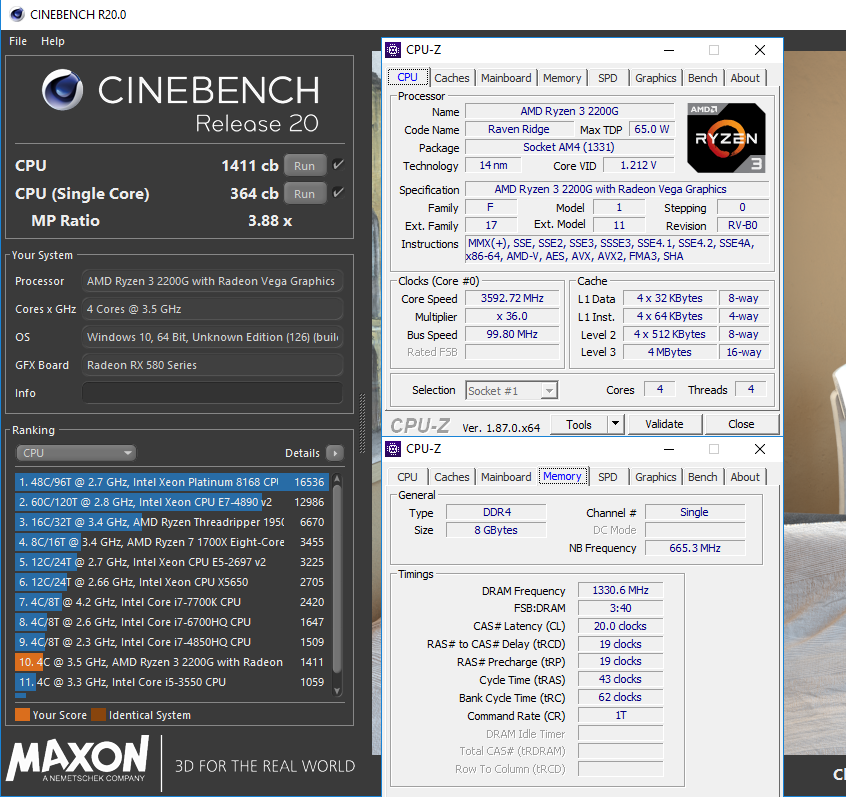The width and height of the screenshot is (846, 797).
Task: Click the Cinebench app icon in title bar
Action: coord(17,15)
